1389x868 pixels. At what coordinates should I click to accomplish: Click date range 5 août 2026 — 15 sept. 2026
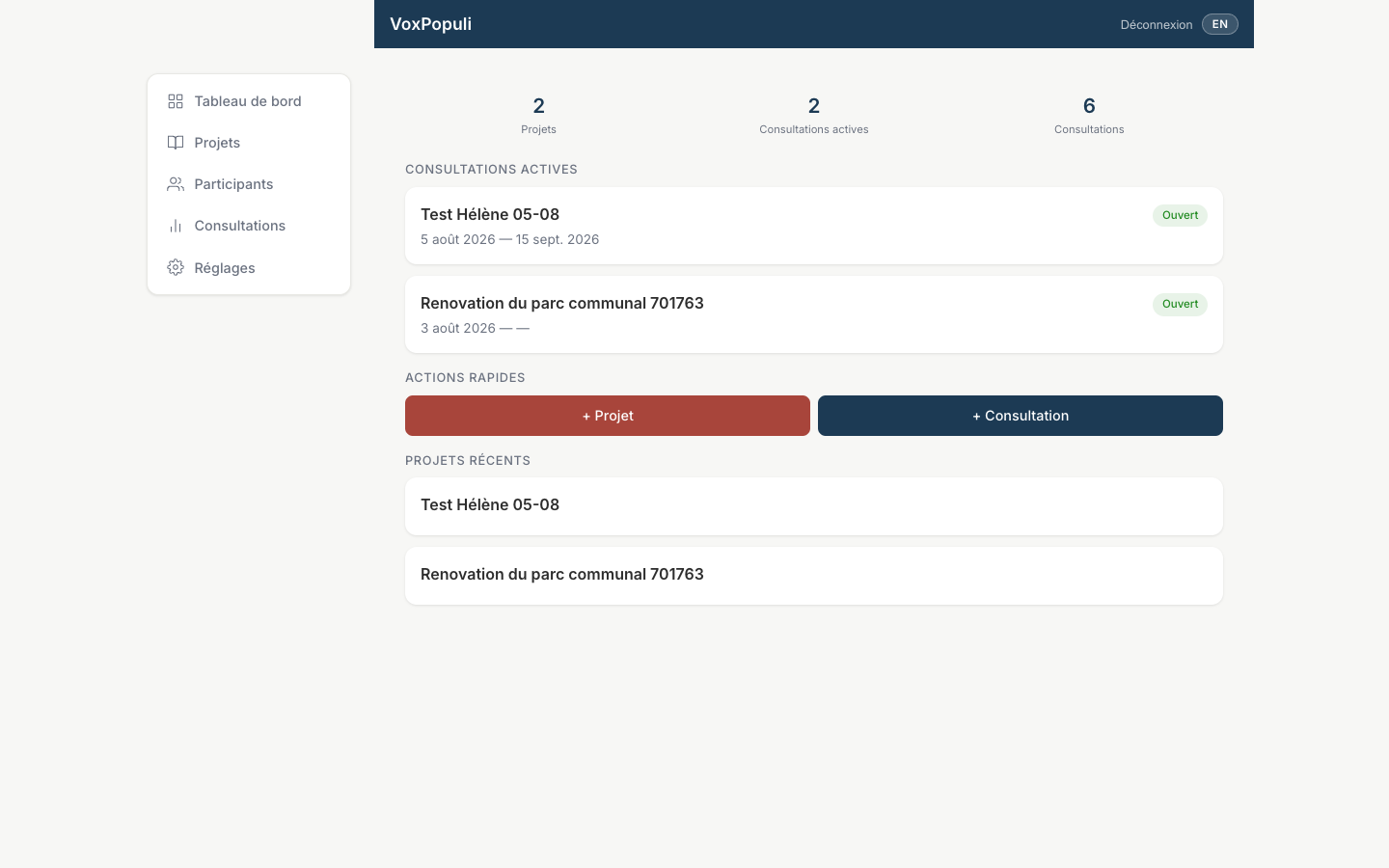[x=510, y=239]
